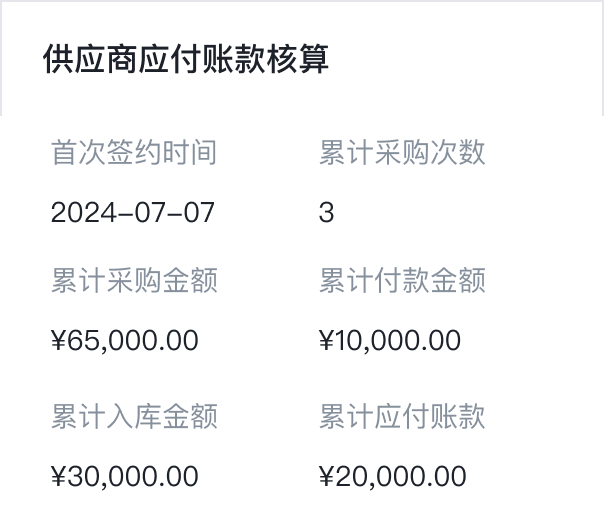Select the ¥30,000.00 stocked-in amount

[125, 476]
